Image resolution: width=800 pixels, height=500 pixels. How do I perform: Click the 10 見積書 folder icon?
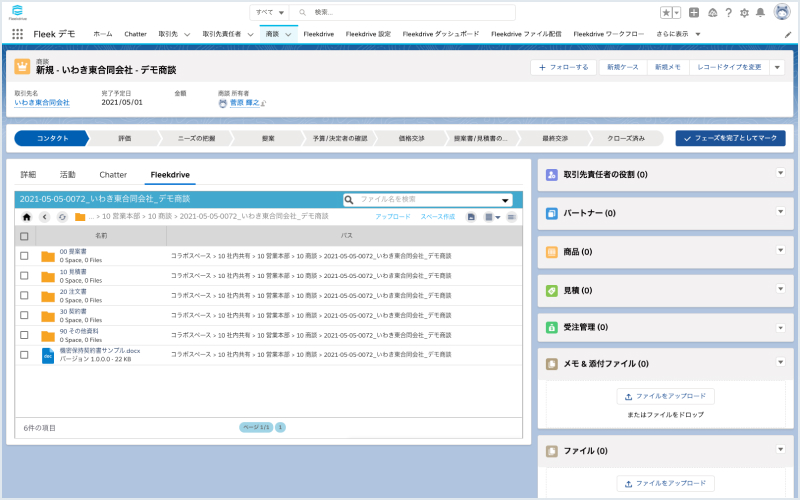point(48,276)
